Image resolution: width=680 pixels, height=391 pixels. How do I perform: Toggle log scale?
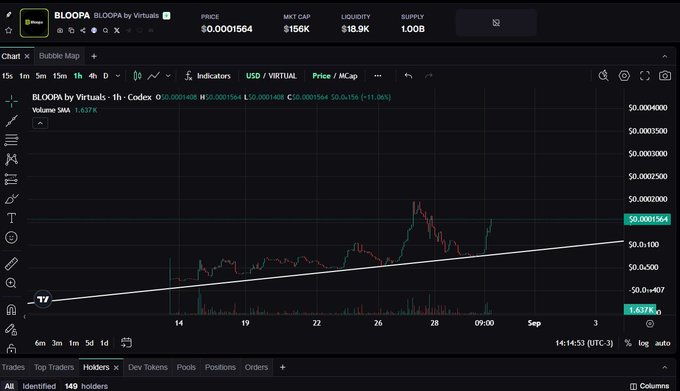pos(643,343)
